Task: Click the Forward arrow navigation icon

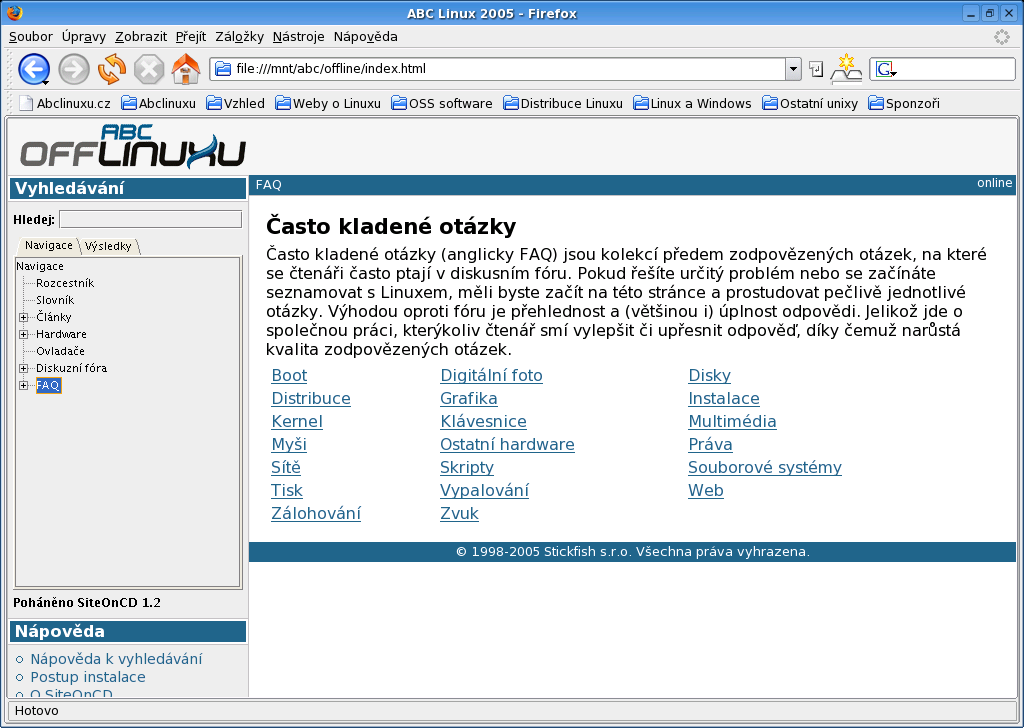Action: click(74, 69)
